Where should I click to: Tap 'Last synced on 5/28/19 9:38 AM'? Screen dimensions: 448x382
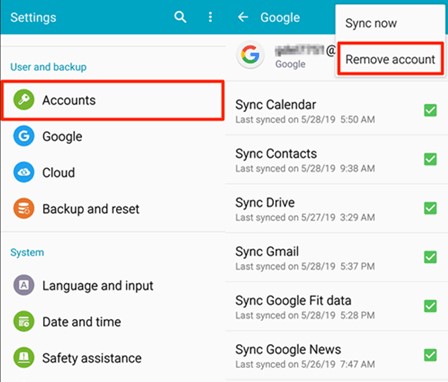(305, 168)
